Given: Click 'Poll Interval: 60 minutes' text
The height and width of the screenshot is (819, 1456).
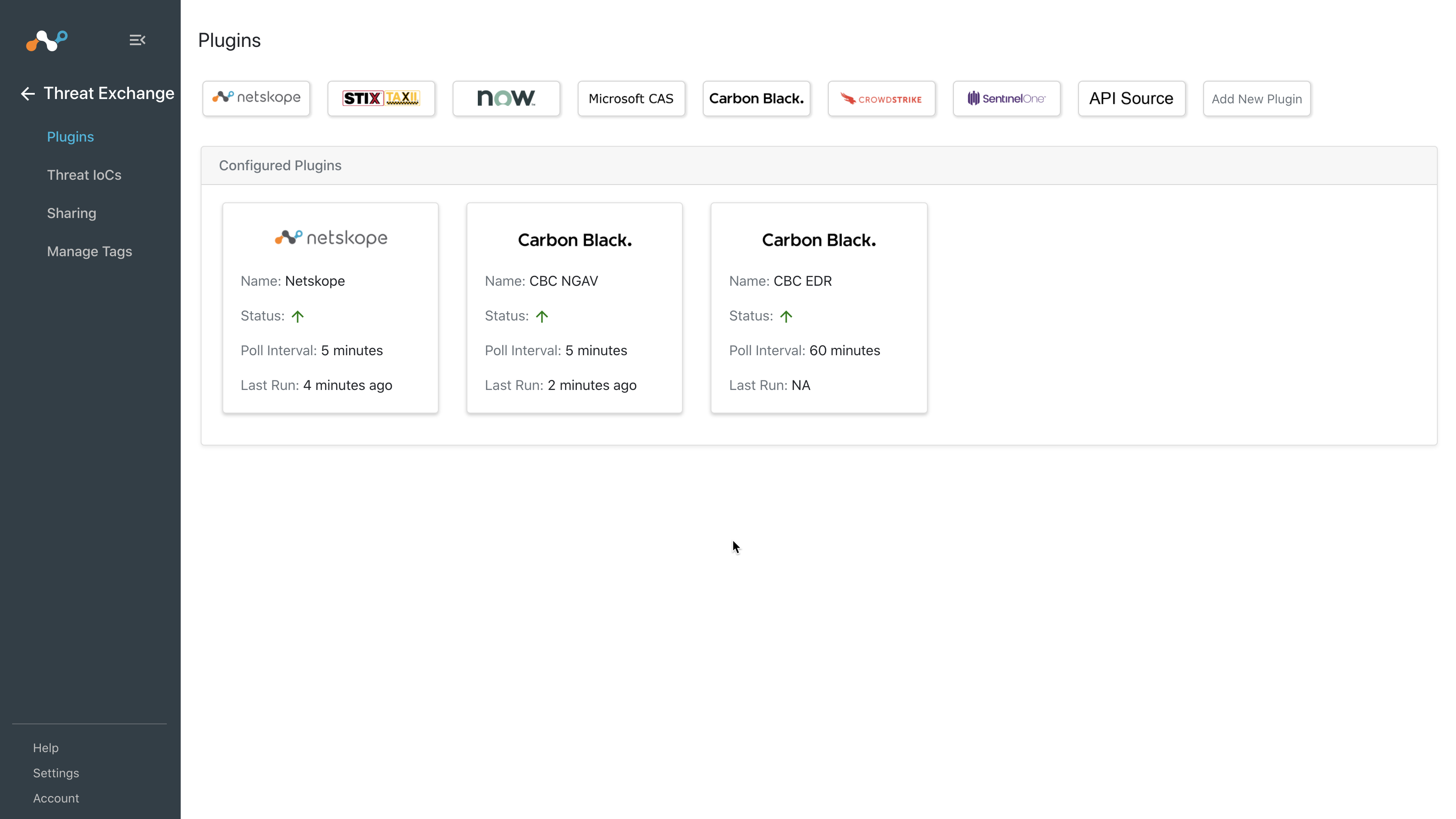Looking at the screenshot, I should (805, 350).
